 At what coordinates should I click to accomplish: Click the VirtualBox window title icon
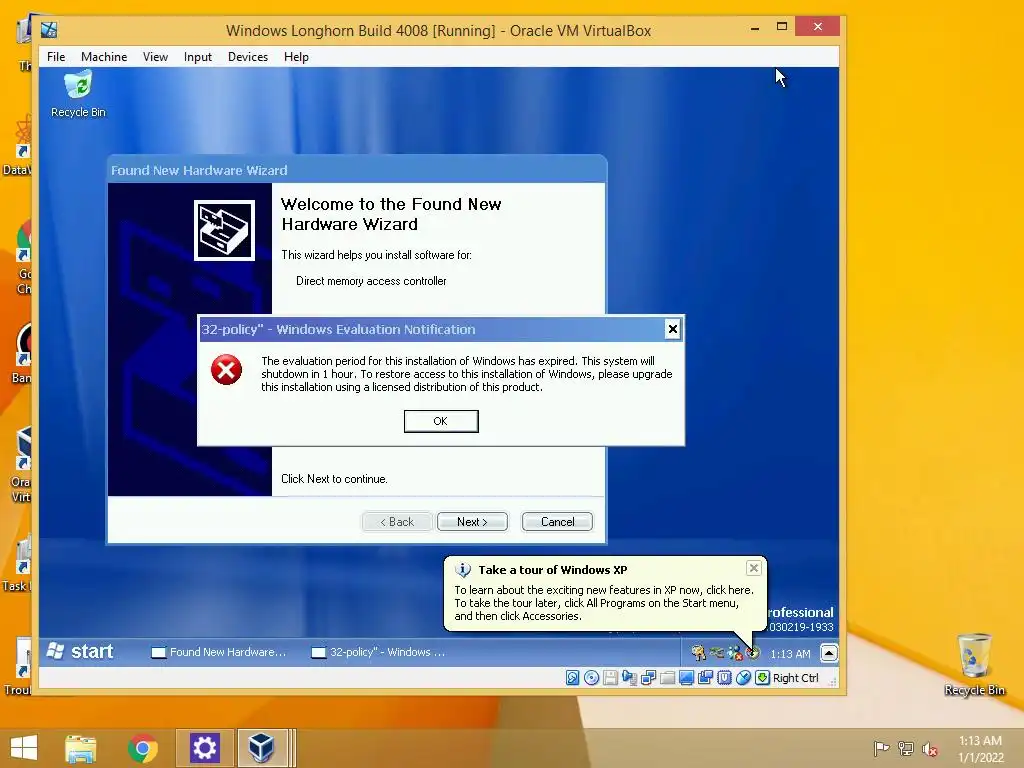49,30
